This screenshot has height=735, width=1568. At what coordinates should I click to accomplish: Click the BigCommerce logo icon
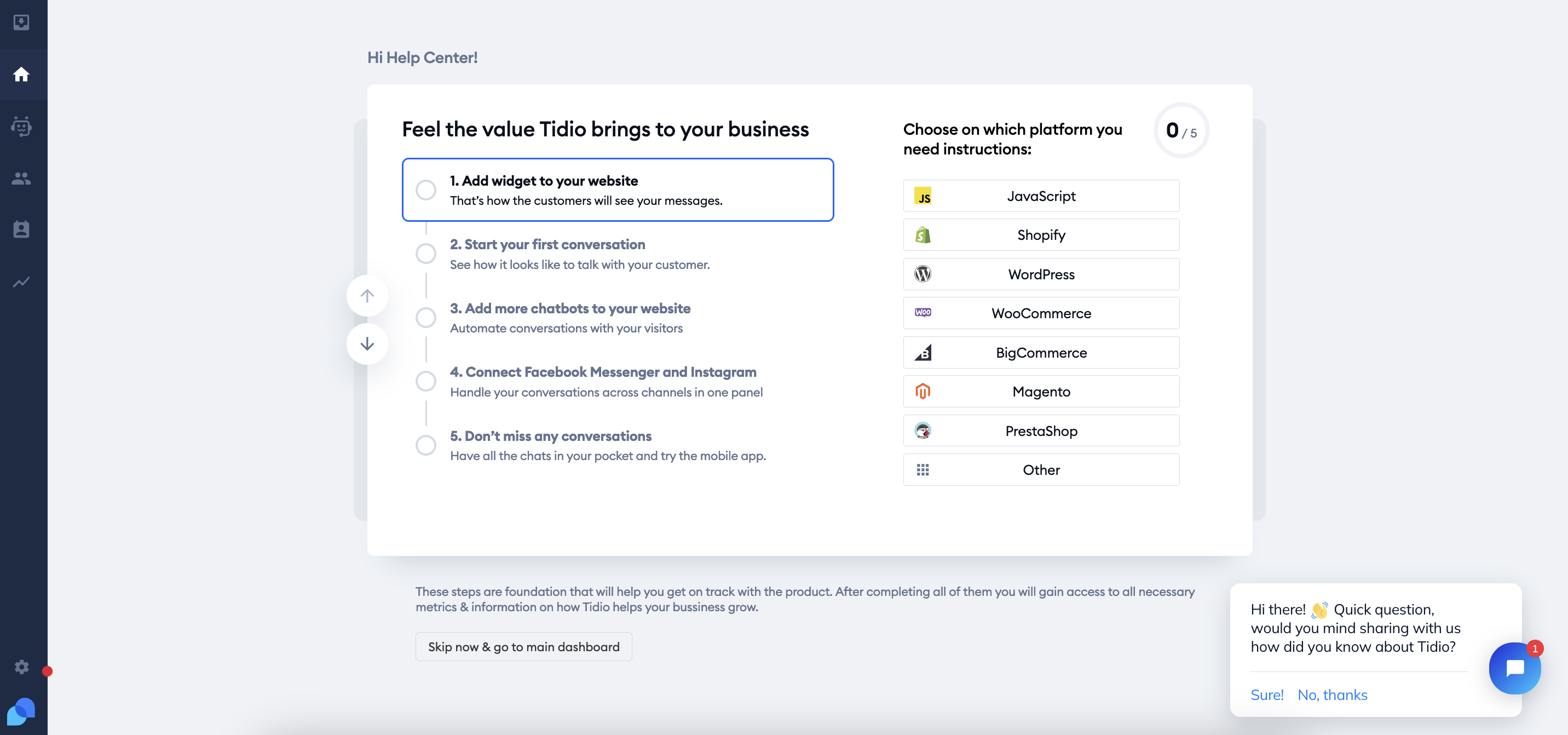point(923,353)
